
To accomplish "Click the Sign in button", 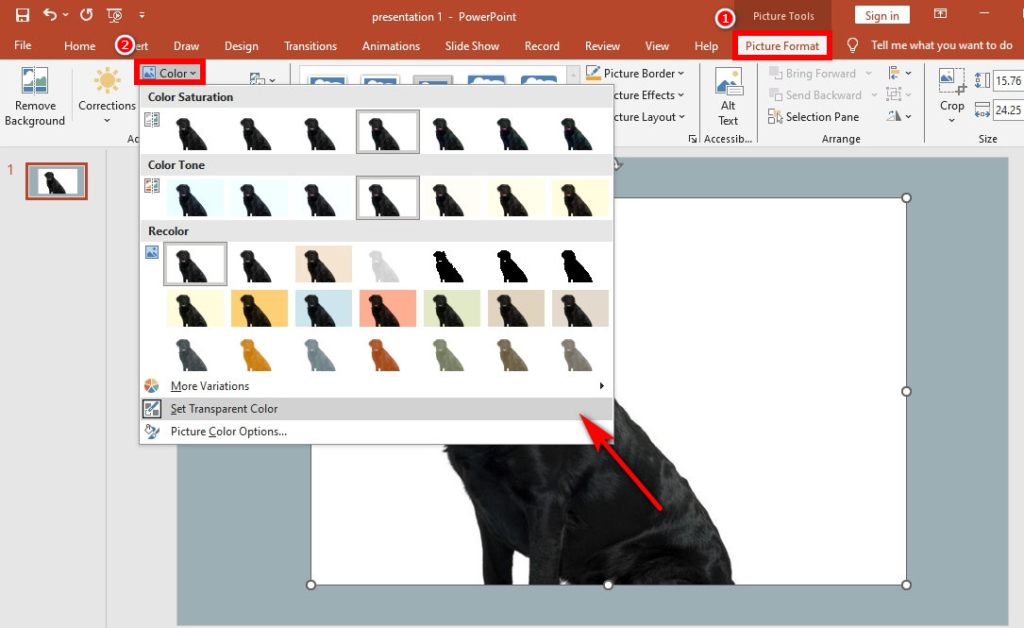I will (881, 15).
